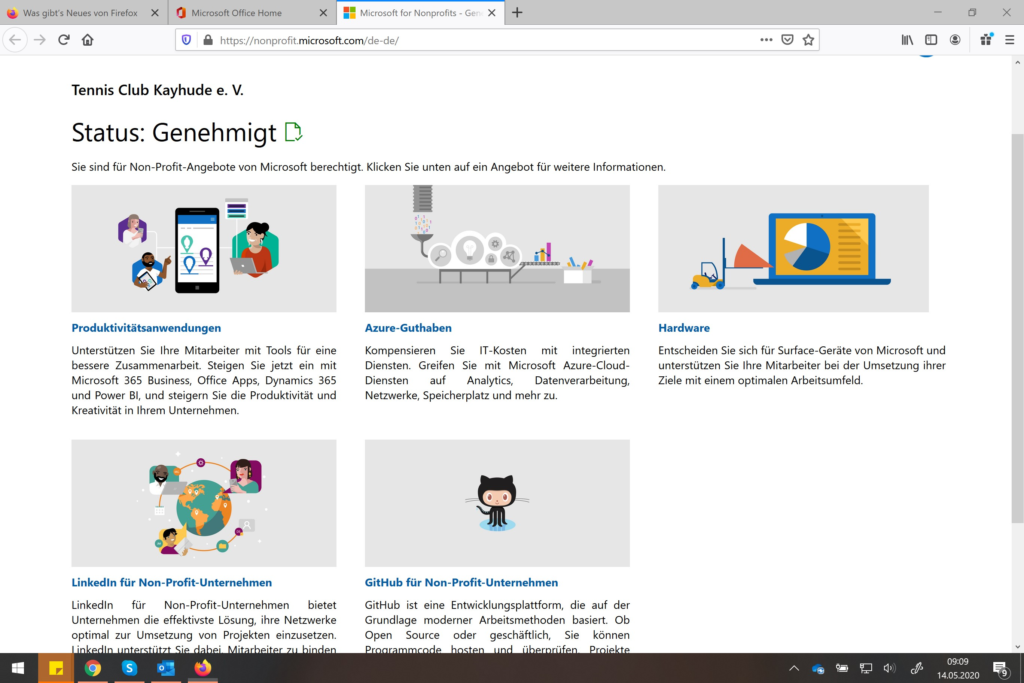Screen dimensions: 1024x683
Task: Open the page actions three-dot menu
Action: 766,40
